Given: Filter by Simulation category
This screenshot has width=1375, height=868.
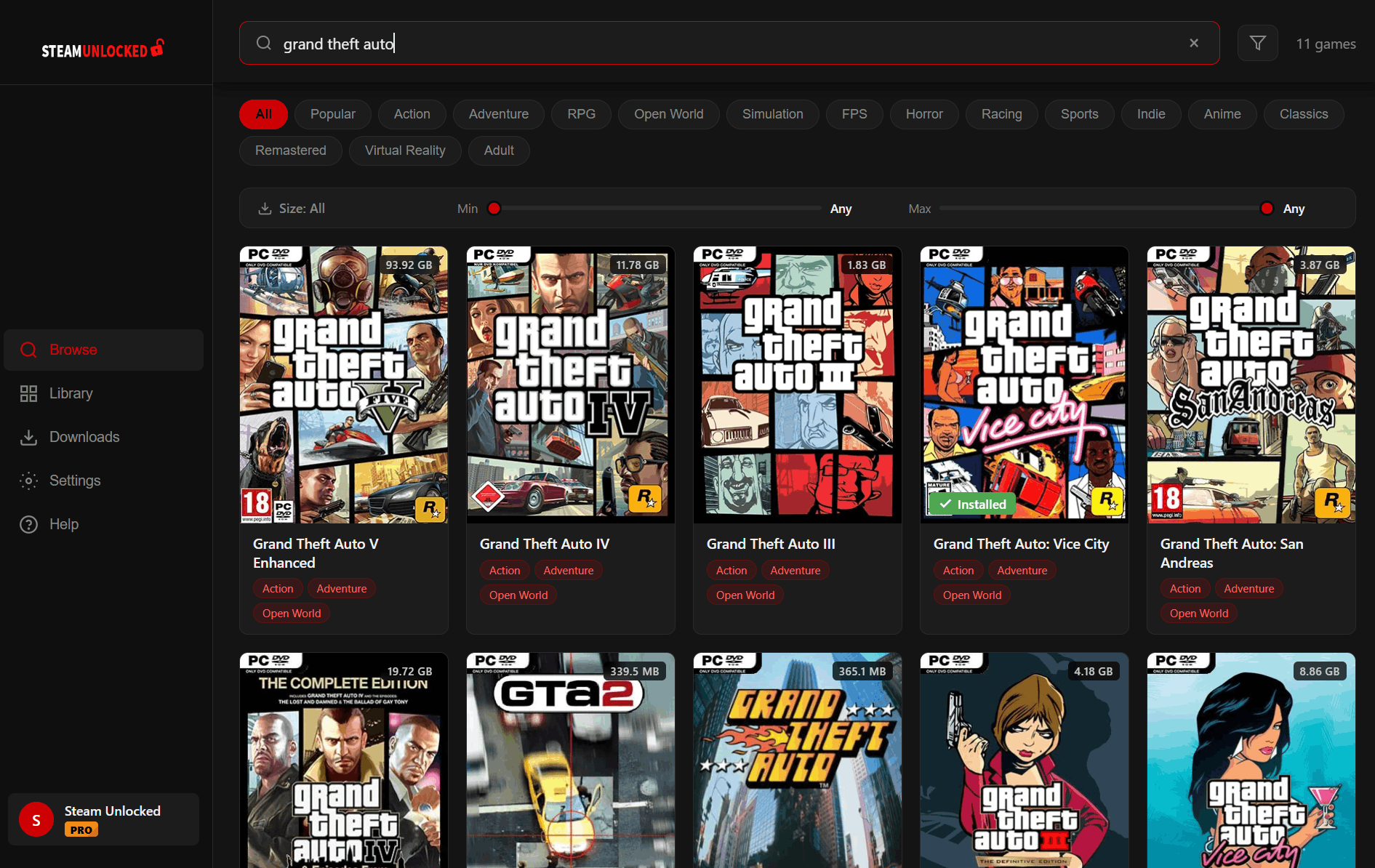Looking at the screenshot, I should pyautogui.click(x=773, y=114).
